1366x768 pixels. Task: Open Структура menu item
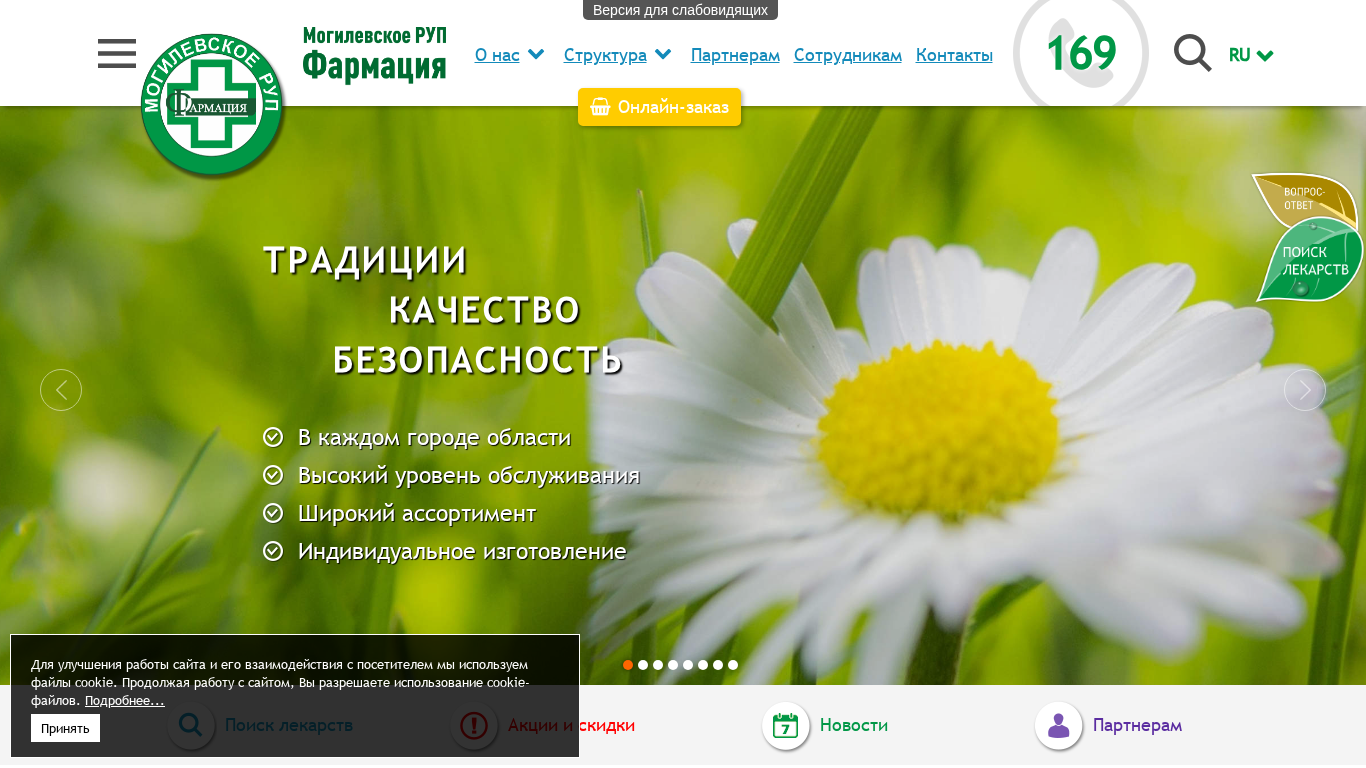pos(605,55)
